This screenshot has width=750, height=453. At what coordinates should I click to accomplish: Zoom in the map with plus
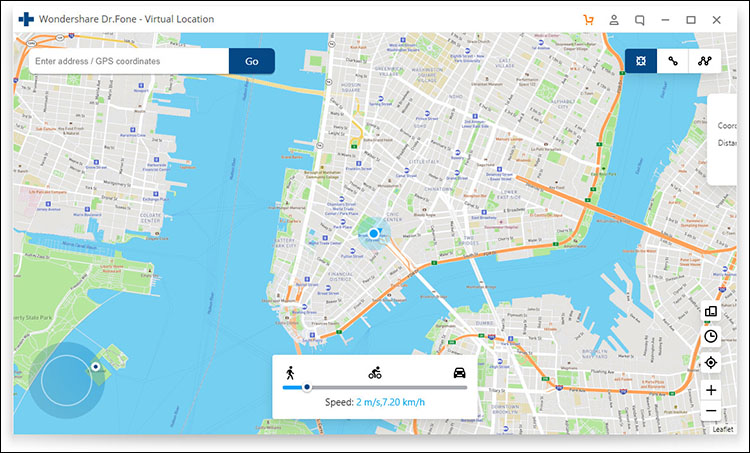[x=711, y=390]
